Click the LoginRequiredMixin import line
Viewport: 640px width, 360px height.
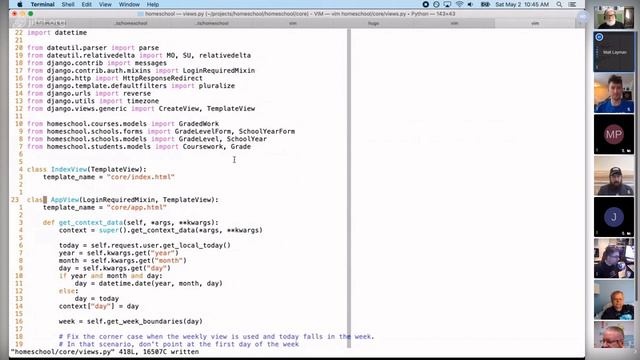(141, 71)
